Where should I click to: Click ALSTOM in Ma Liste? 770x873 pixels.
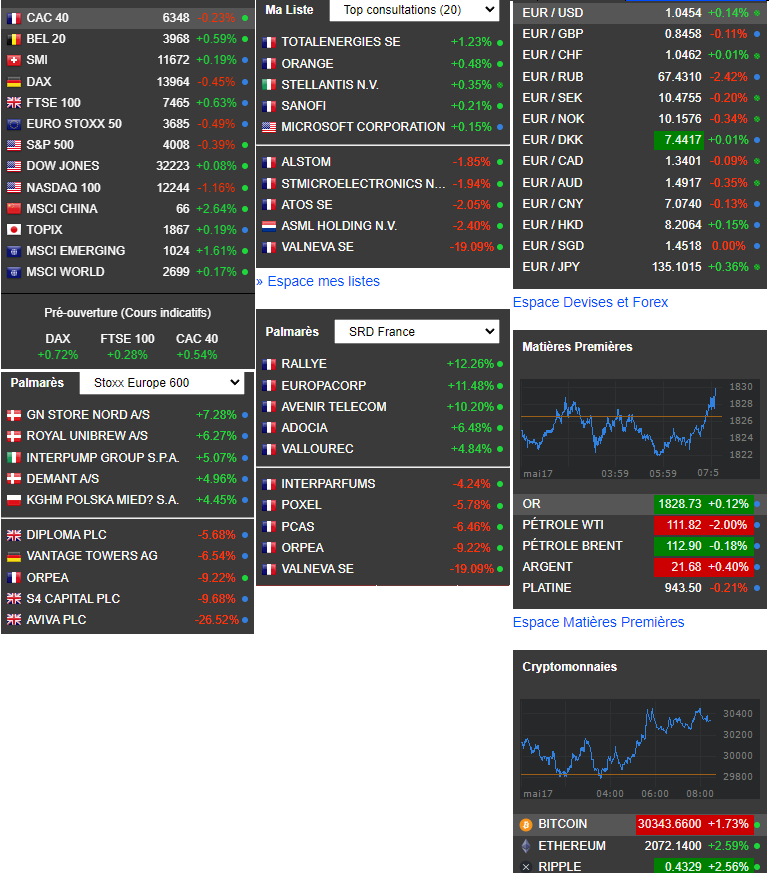pyautogui.click(x=306, y=162)
